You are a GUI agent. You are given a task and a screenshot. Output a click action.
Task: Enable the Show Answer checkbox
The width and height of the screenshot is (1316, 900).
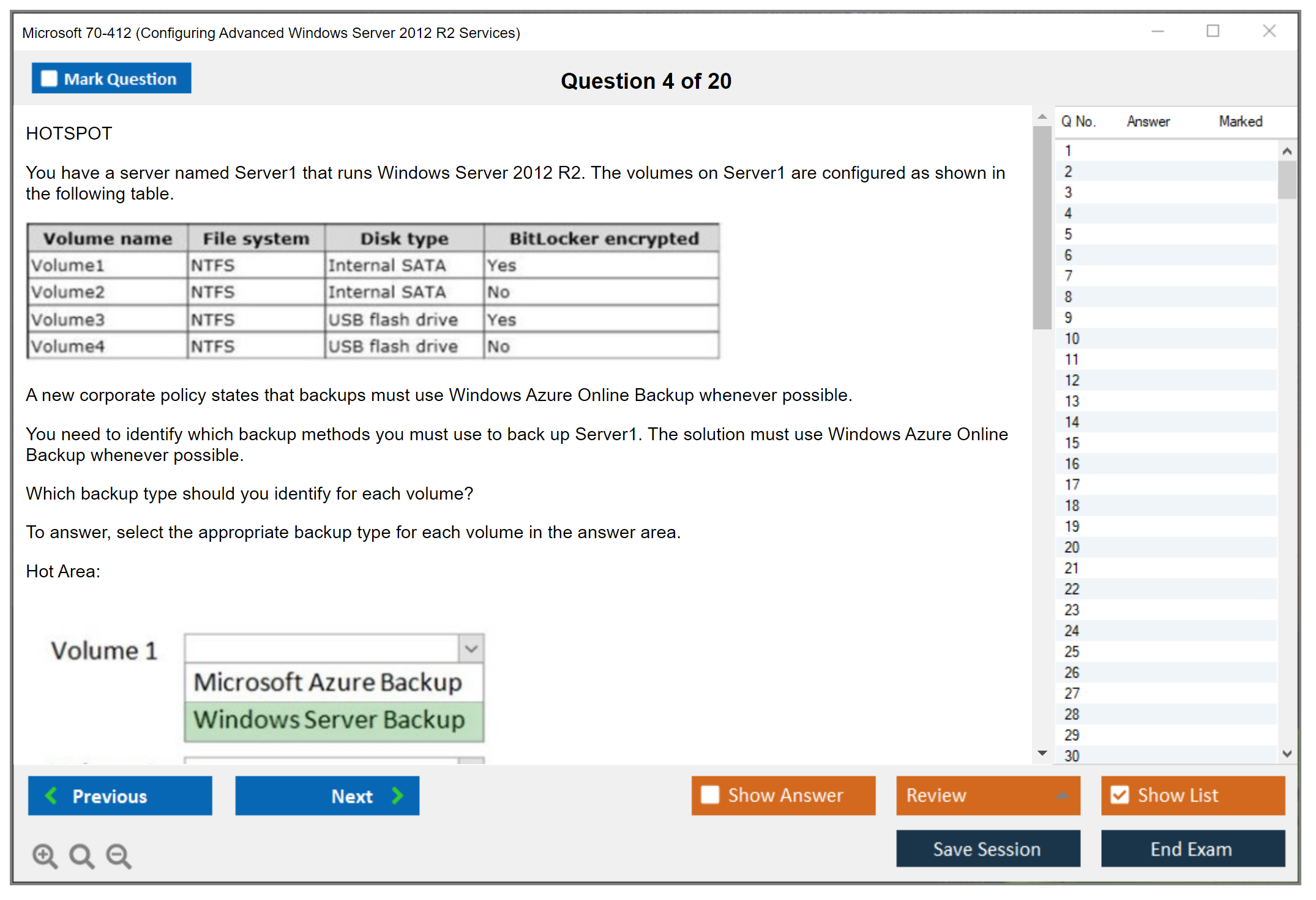tap(710, 795)
